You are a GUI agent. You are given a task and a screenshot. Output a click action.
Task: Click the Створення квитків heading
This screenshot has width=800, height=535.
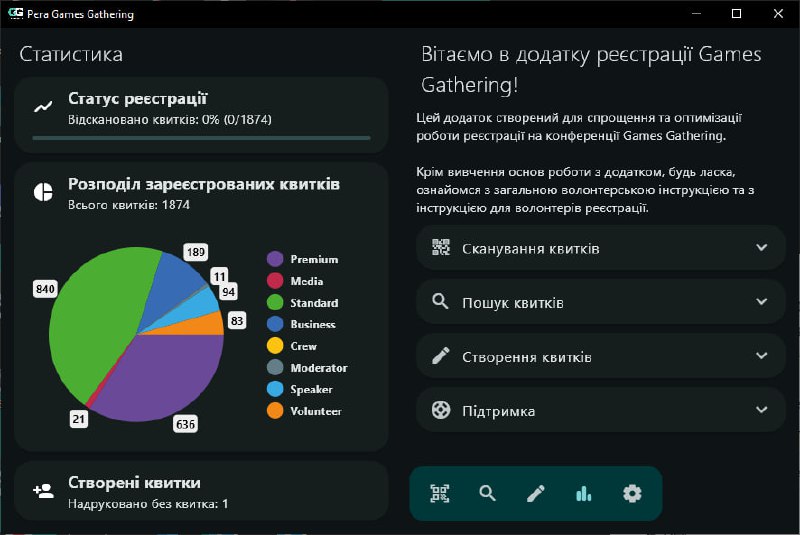tap(527, 357)
